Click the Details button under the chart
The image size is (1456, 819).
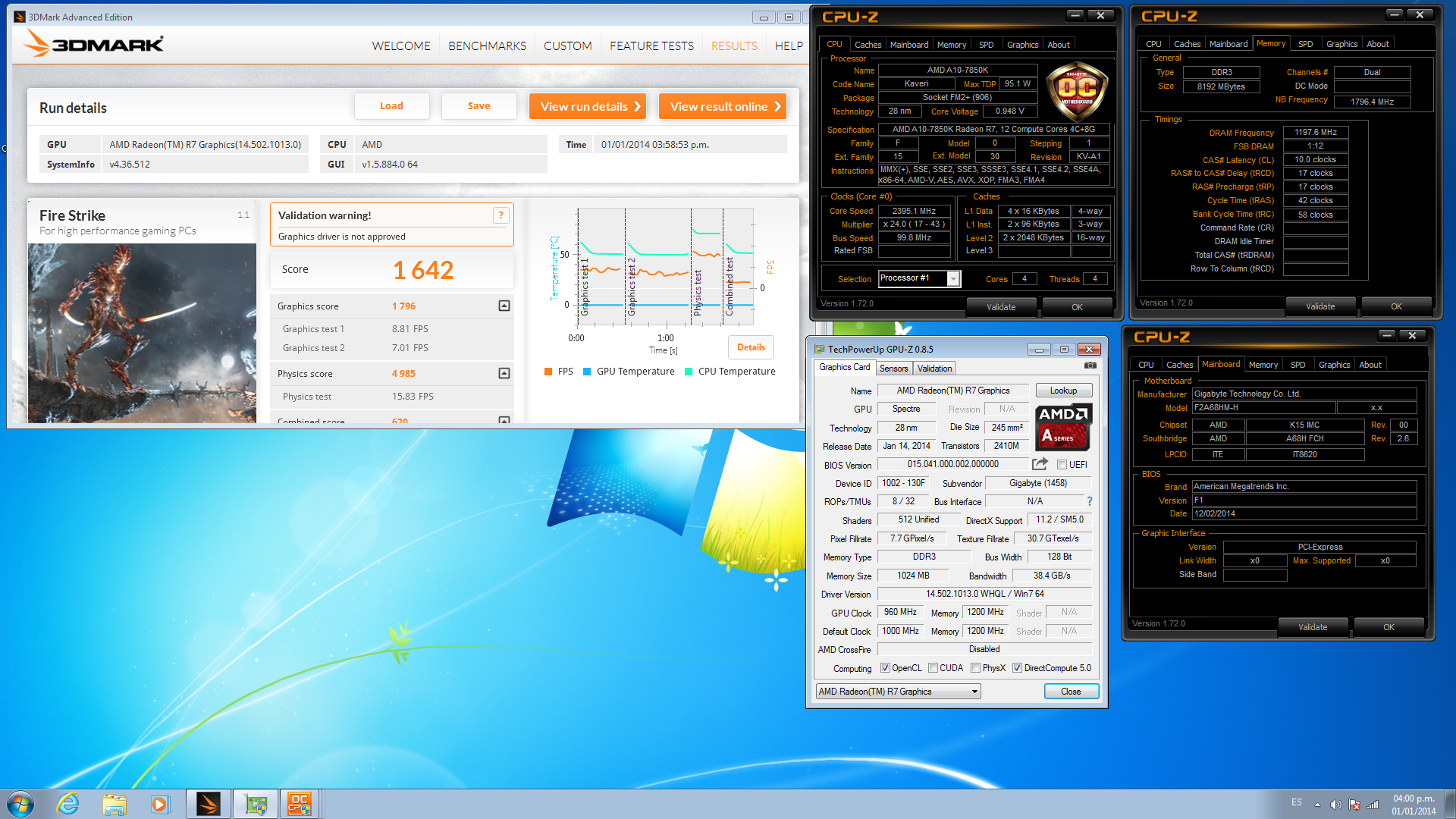click(751, 347)
